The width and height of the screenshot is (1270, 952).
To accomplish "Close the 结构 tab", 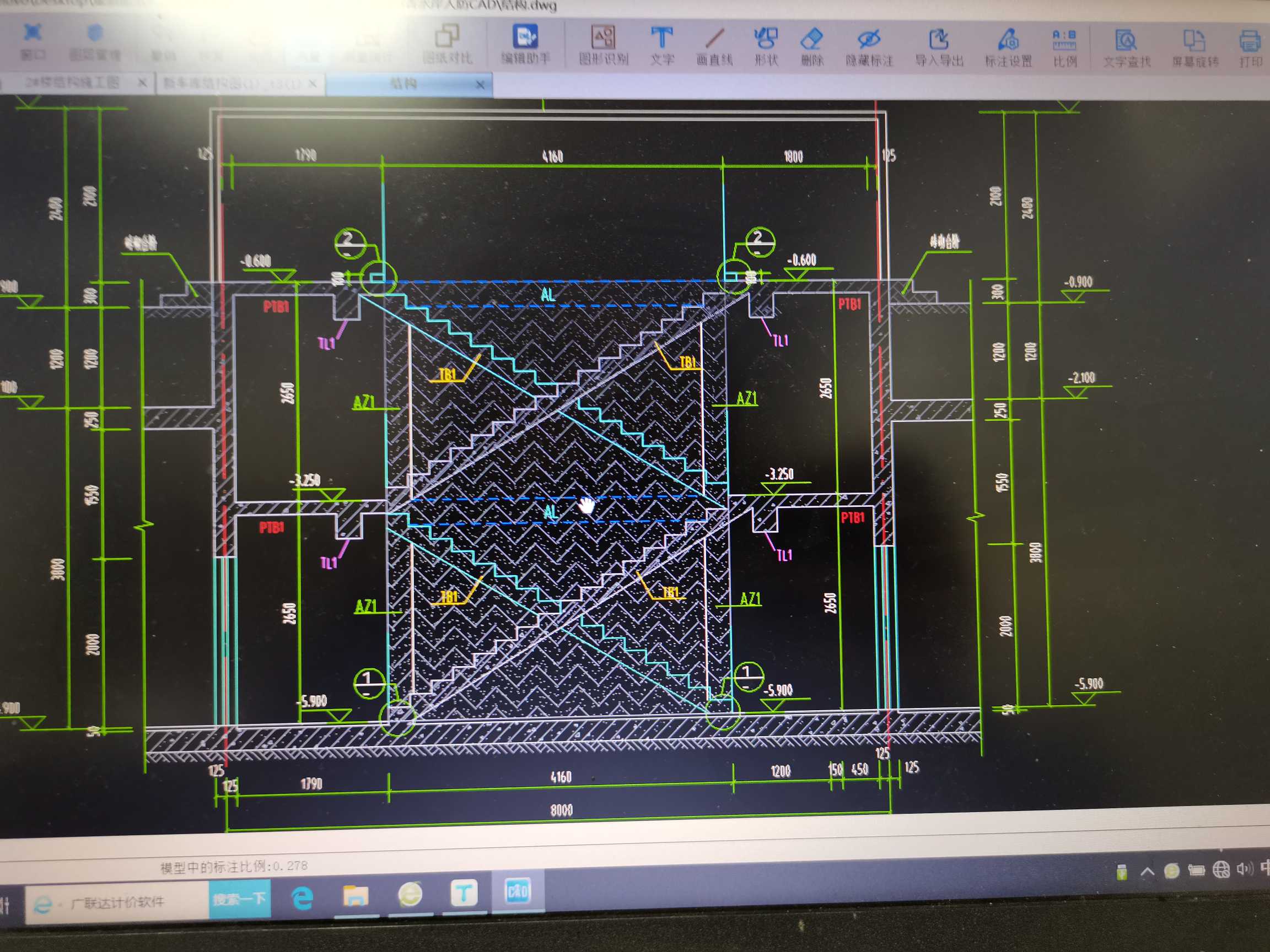I will [481, 85].
